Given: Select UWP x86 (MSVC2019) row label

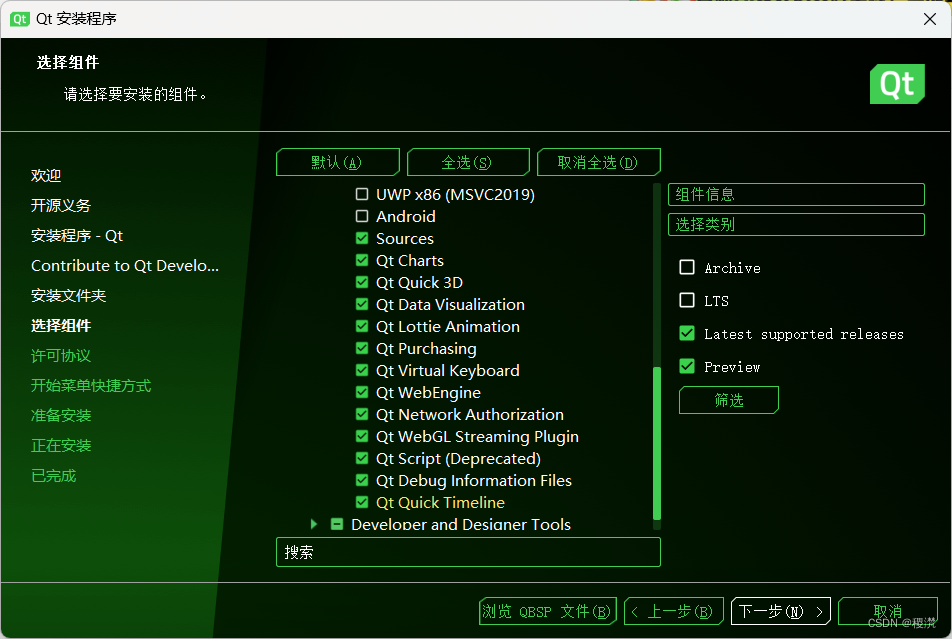Looking at the screenshot, I should pos(455,194).
